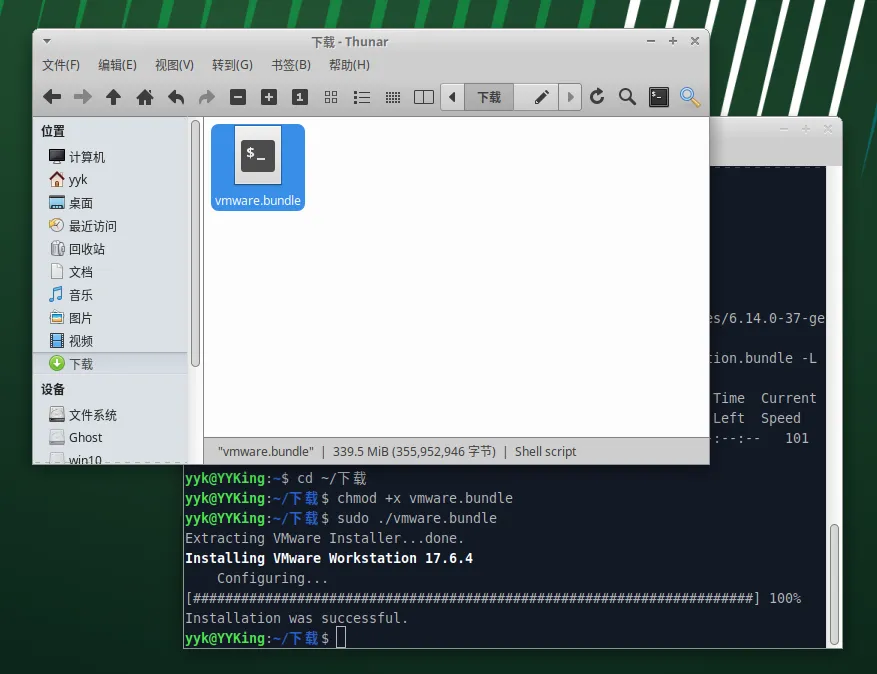Reset zoom with the '1' toolbar icon
This screenshot has width=877, height=674.
(300, 97)
